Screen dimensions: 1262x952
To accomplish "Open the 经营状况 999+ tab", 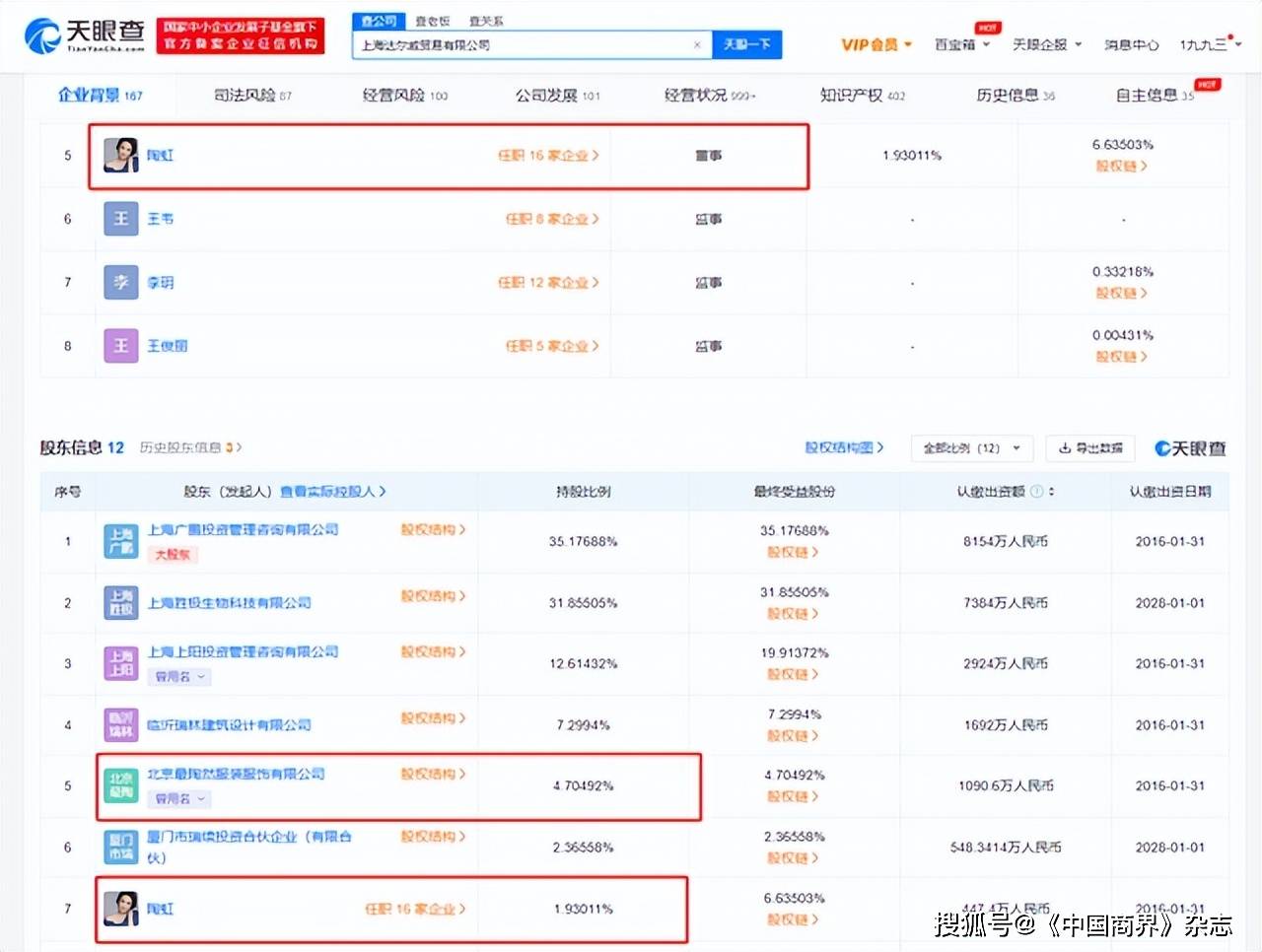I will [x=710, y=96].
